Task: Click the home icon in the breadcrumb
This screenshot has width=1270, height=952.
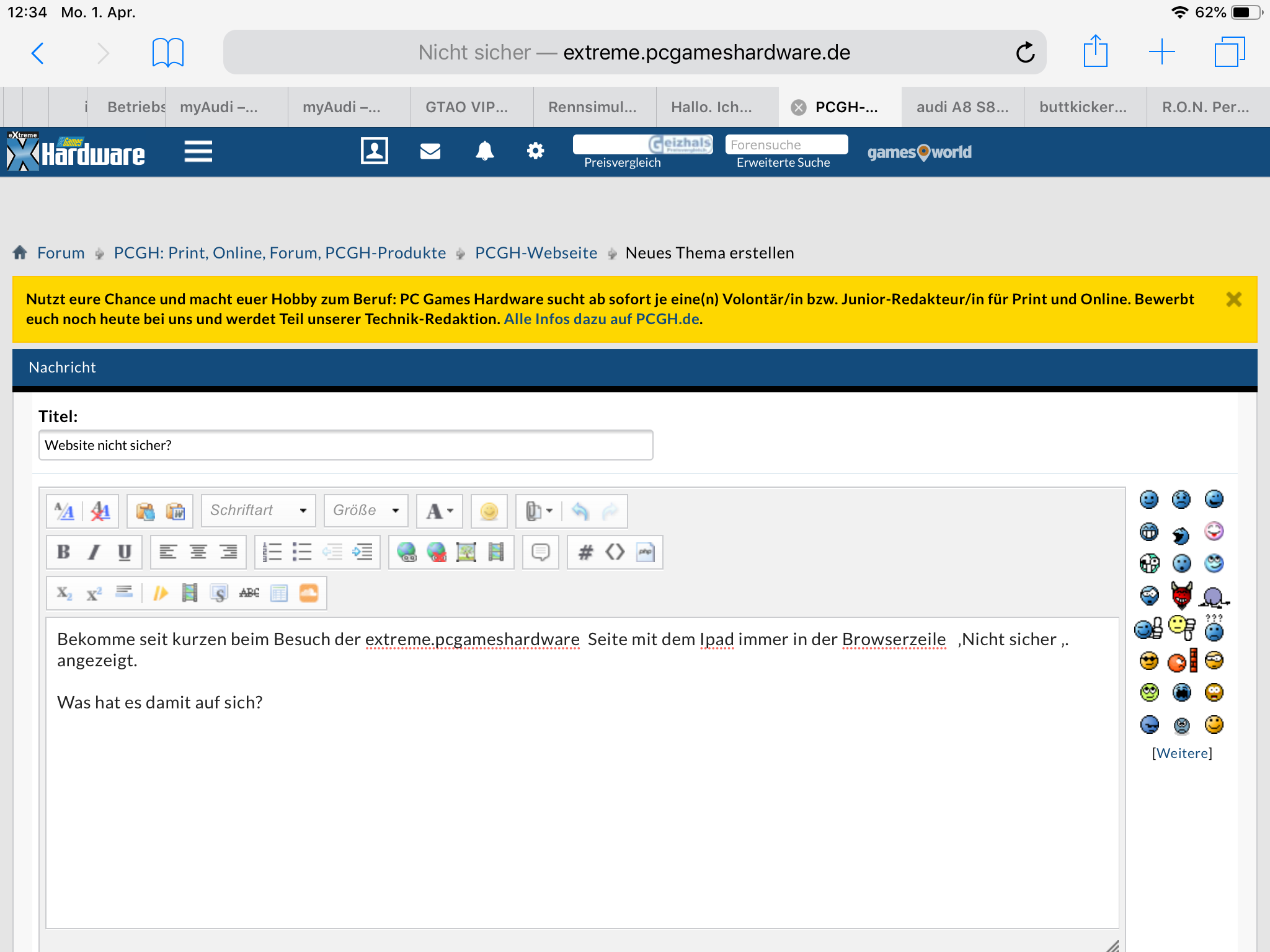Action: [20, 252]
